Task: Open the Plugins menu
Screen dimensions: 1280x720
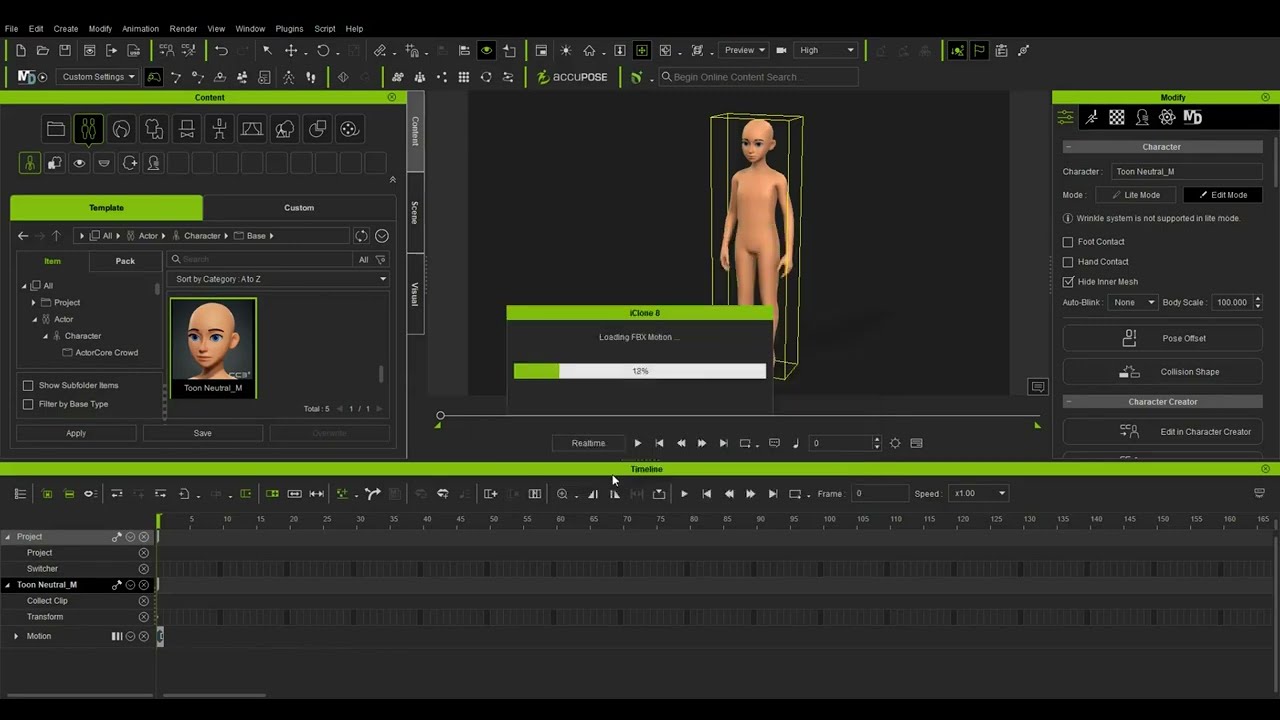Action: [x=289, y=29]
